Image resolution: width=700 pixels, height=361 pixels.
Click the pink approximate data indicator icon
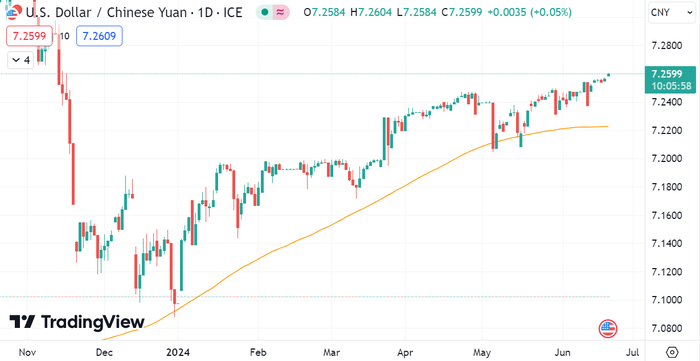coord(281,12)
